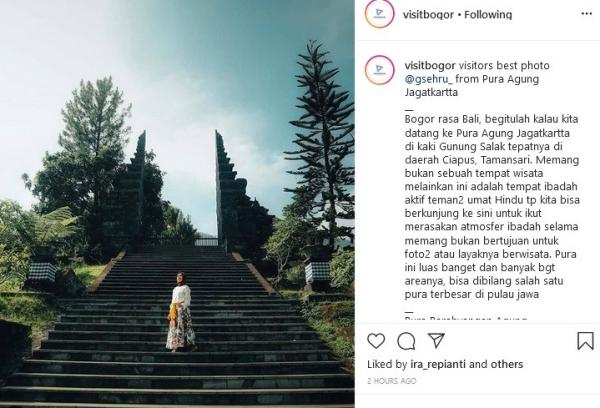The image size is (600, 408).
Task: Open the @gsehru_ mention link
Action: (428, 79)
